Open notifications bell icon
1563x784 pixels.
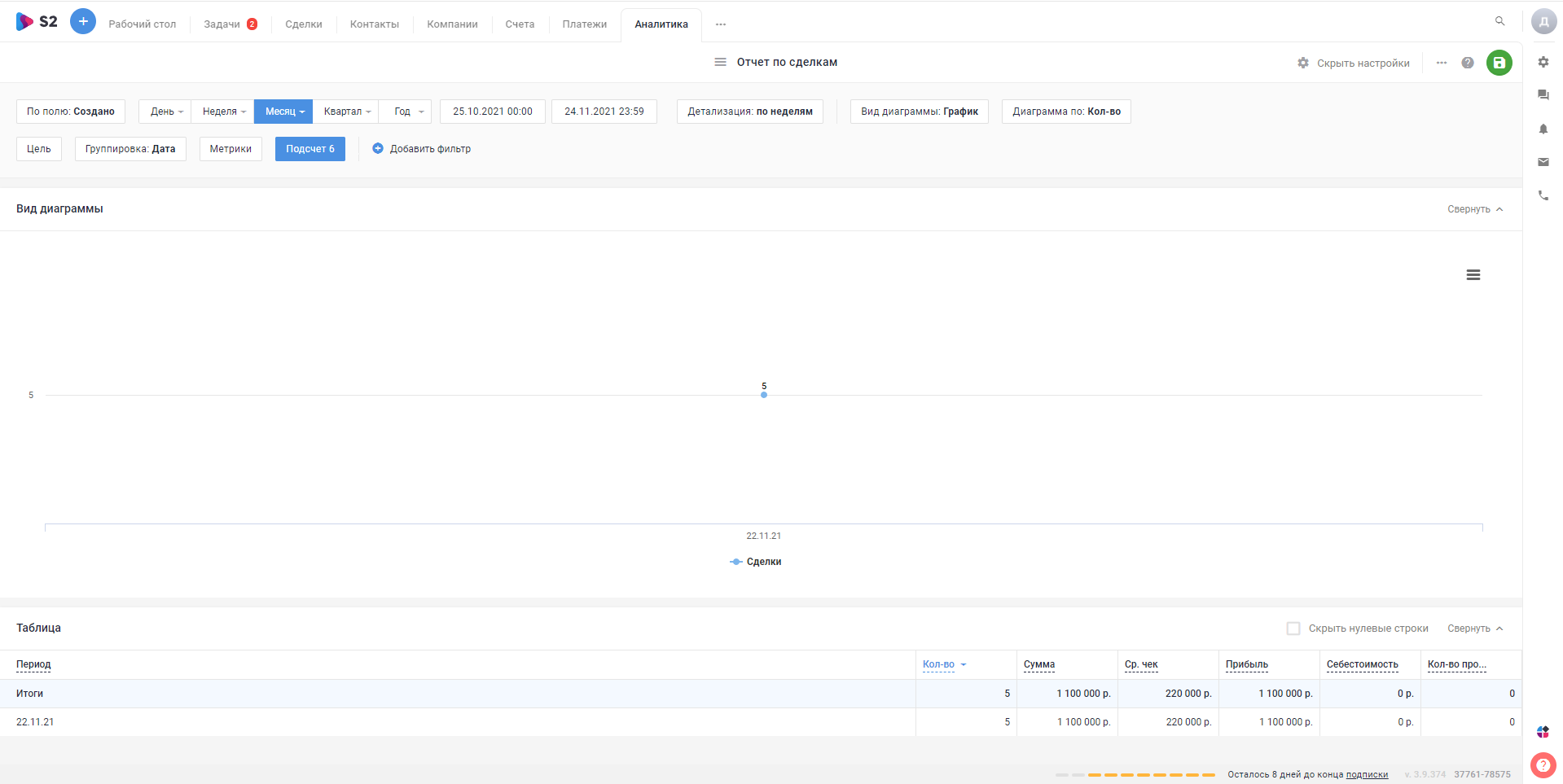coord(1543,129)
